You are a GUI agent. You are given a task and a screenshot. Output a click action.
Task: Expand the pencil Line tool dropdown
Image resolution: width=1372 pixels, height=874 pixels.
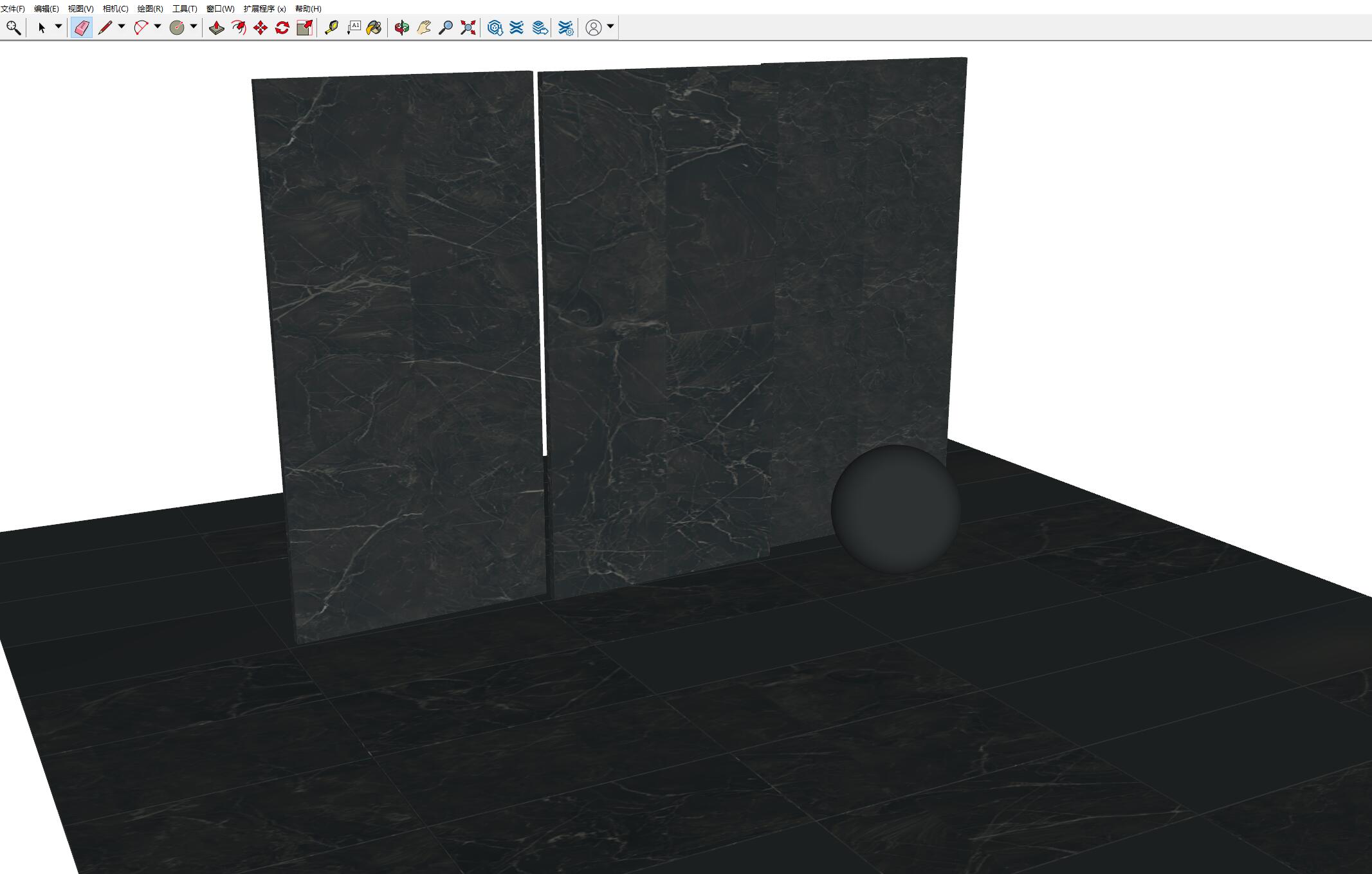(x=122, y=27)
